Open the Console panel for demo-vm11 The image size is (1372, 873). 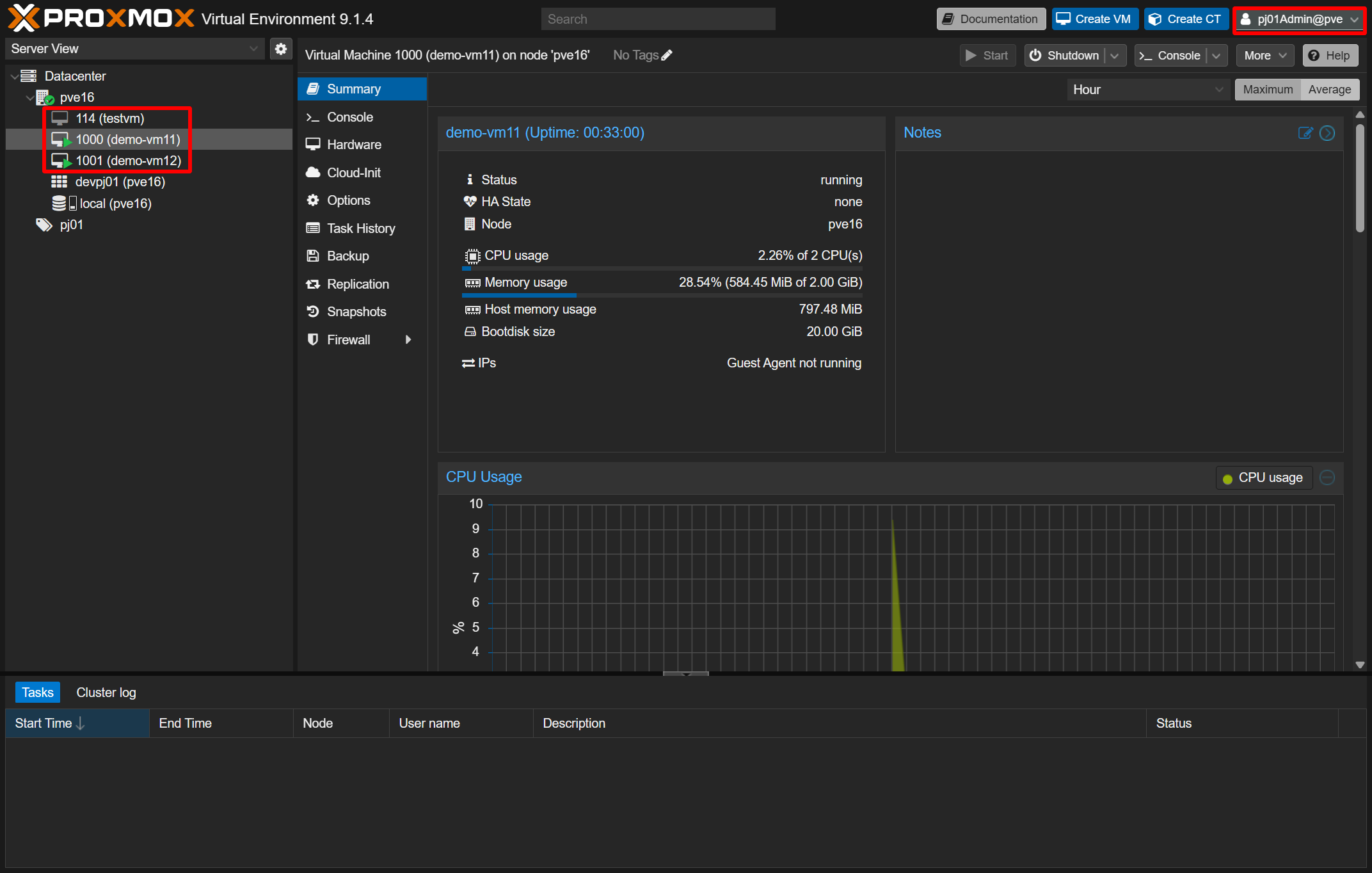point(350,116)
